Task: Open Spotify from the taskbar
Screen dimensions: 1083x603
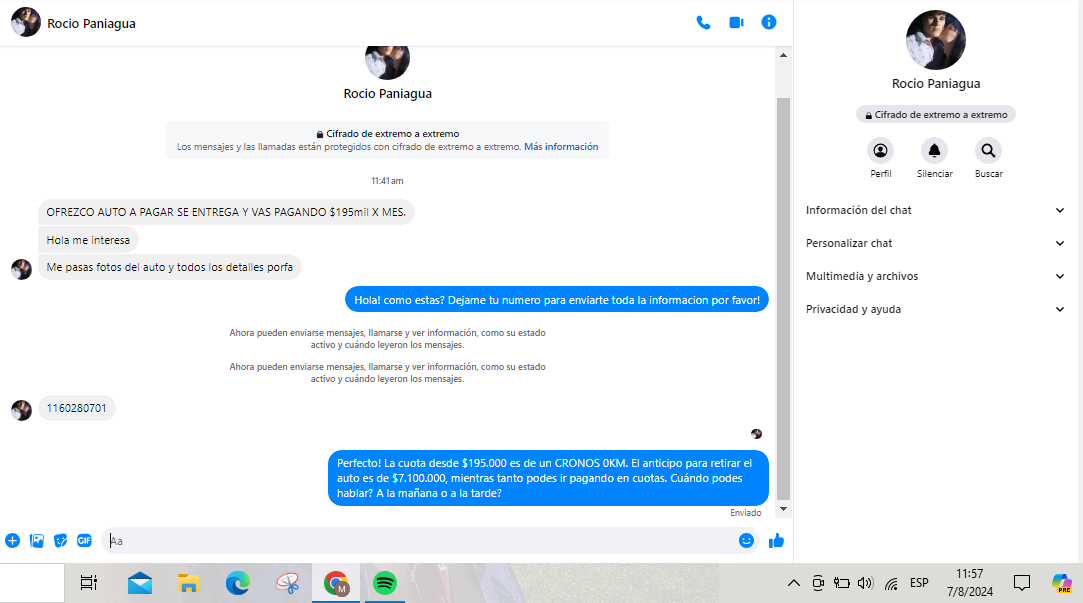Action: (384, 583)
